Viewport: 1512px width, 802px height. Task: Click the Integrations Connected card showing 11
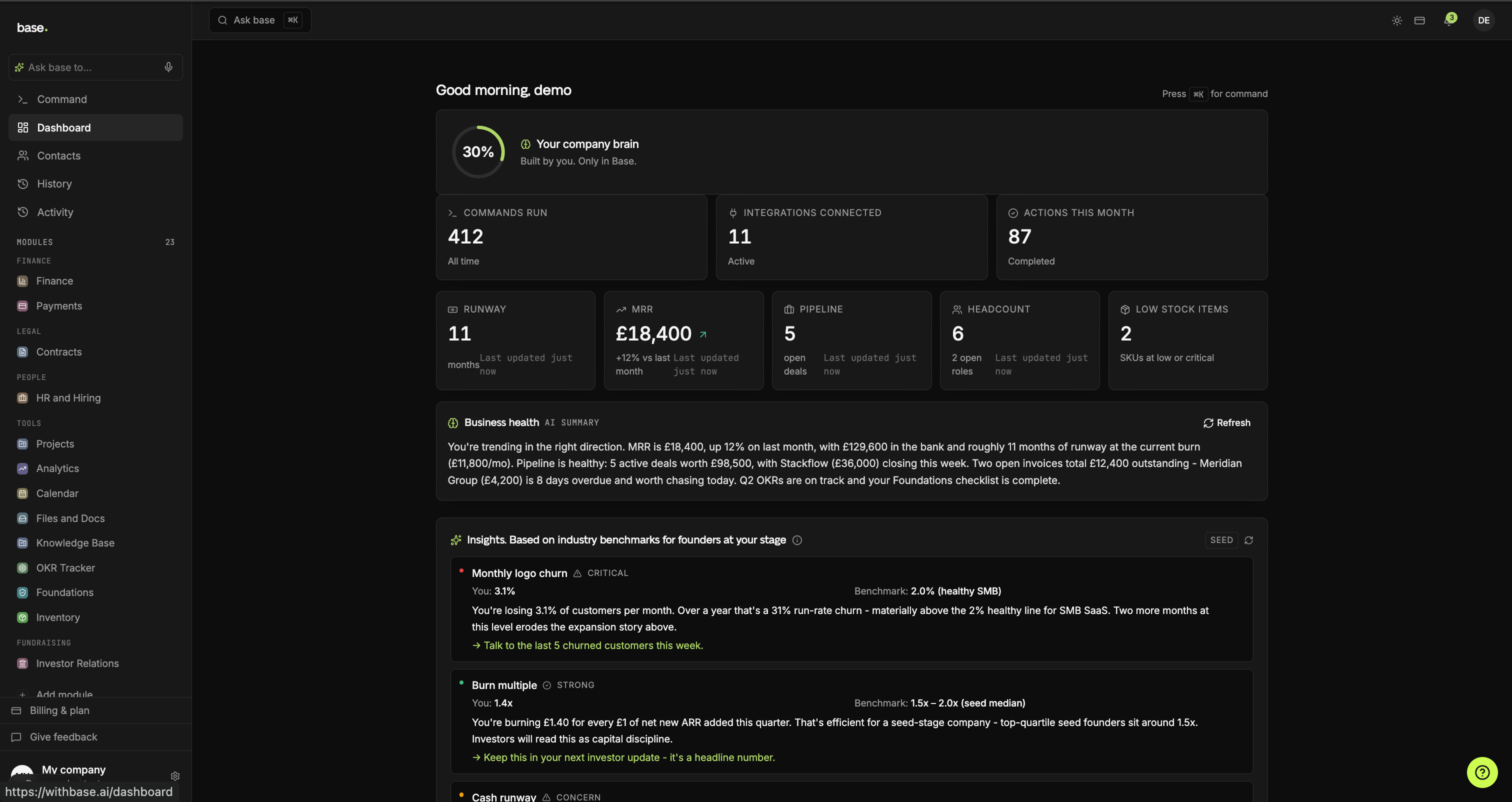tap(851, 237)
